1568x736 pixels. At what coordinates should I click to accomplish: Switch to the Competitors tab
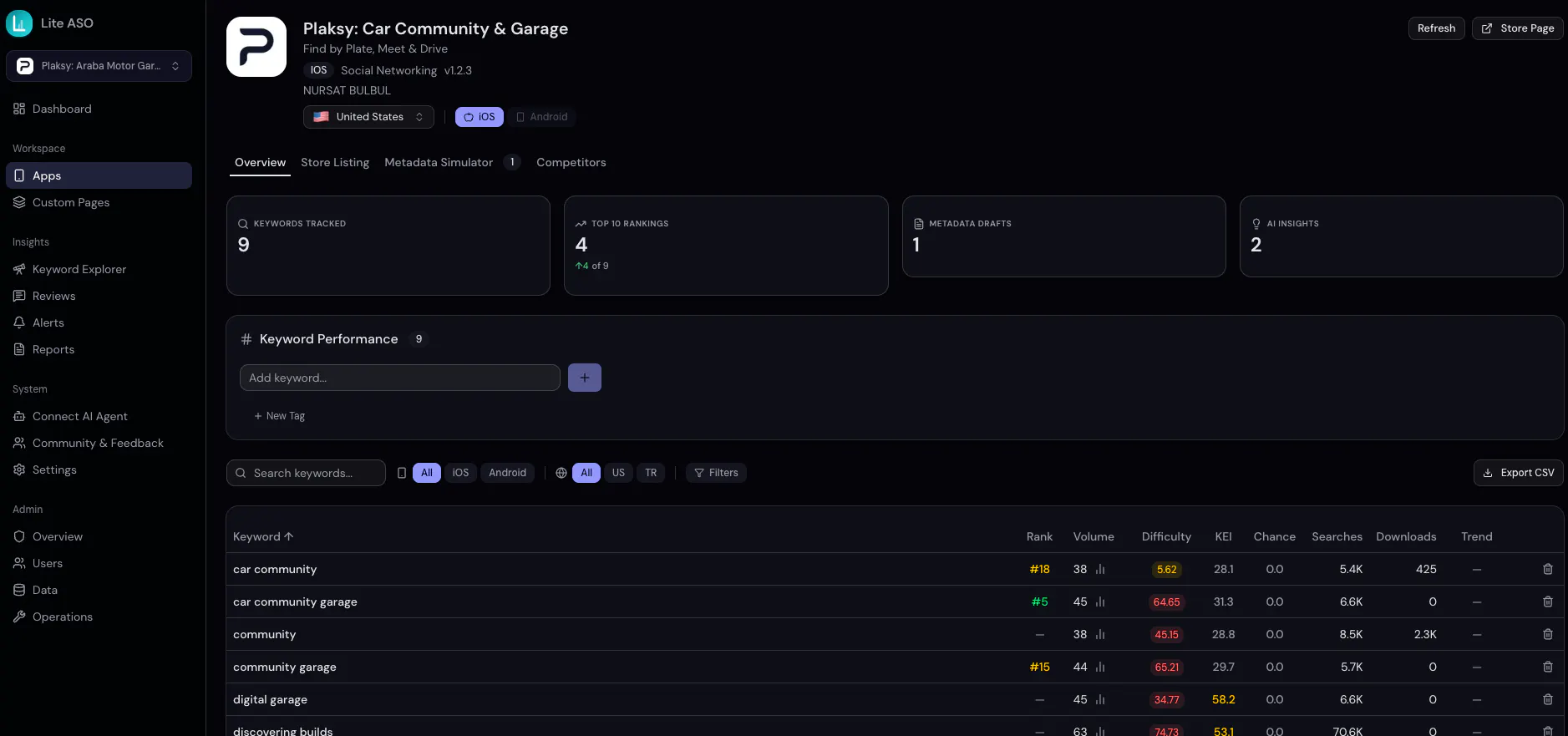click(x=571, y=162)
